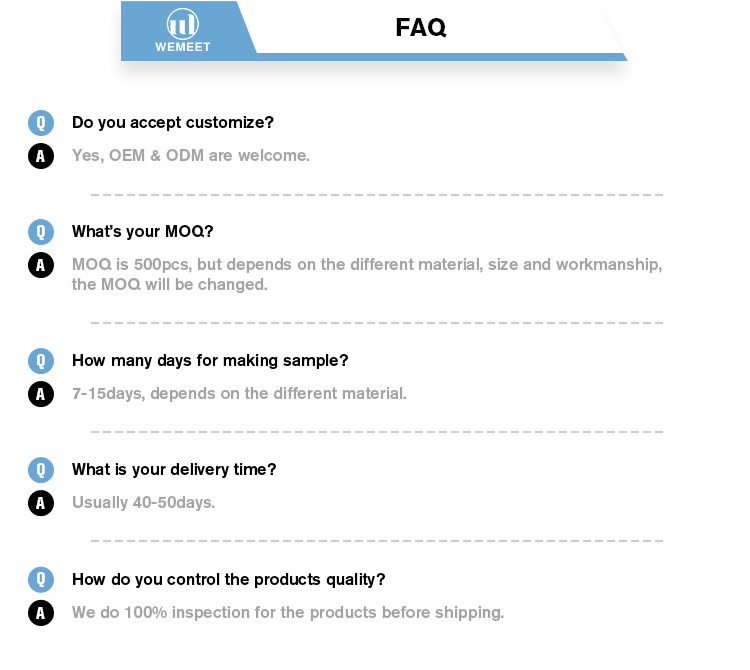Image resolution: width=750 pixels, height=670 pixels.
Task: Click the A icon beside 7-15days answer
Action: tap(40, 394)
